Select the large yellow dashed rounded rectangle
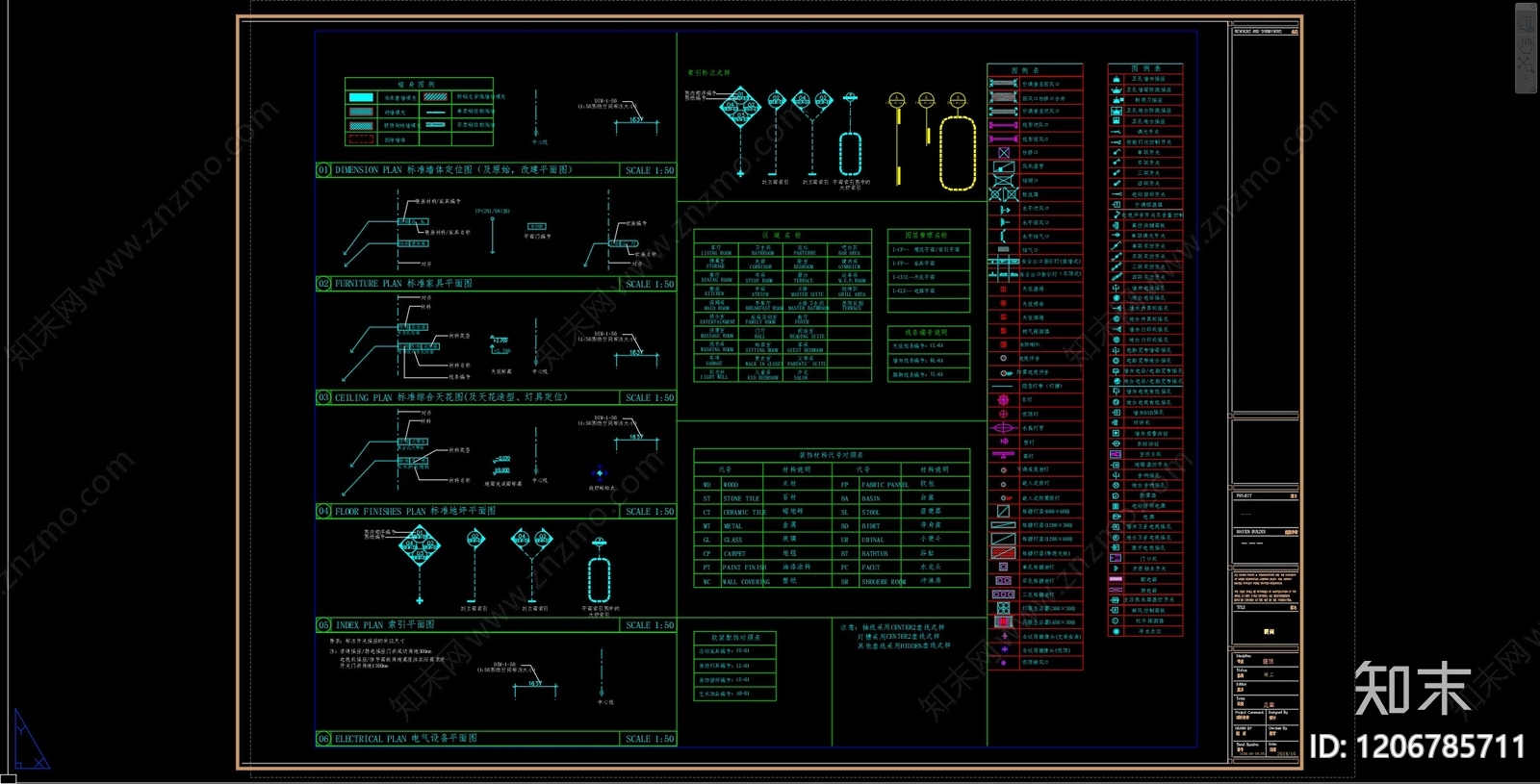The width and height of the screenshot is (1540, 784). tap(958, 153)
